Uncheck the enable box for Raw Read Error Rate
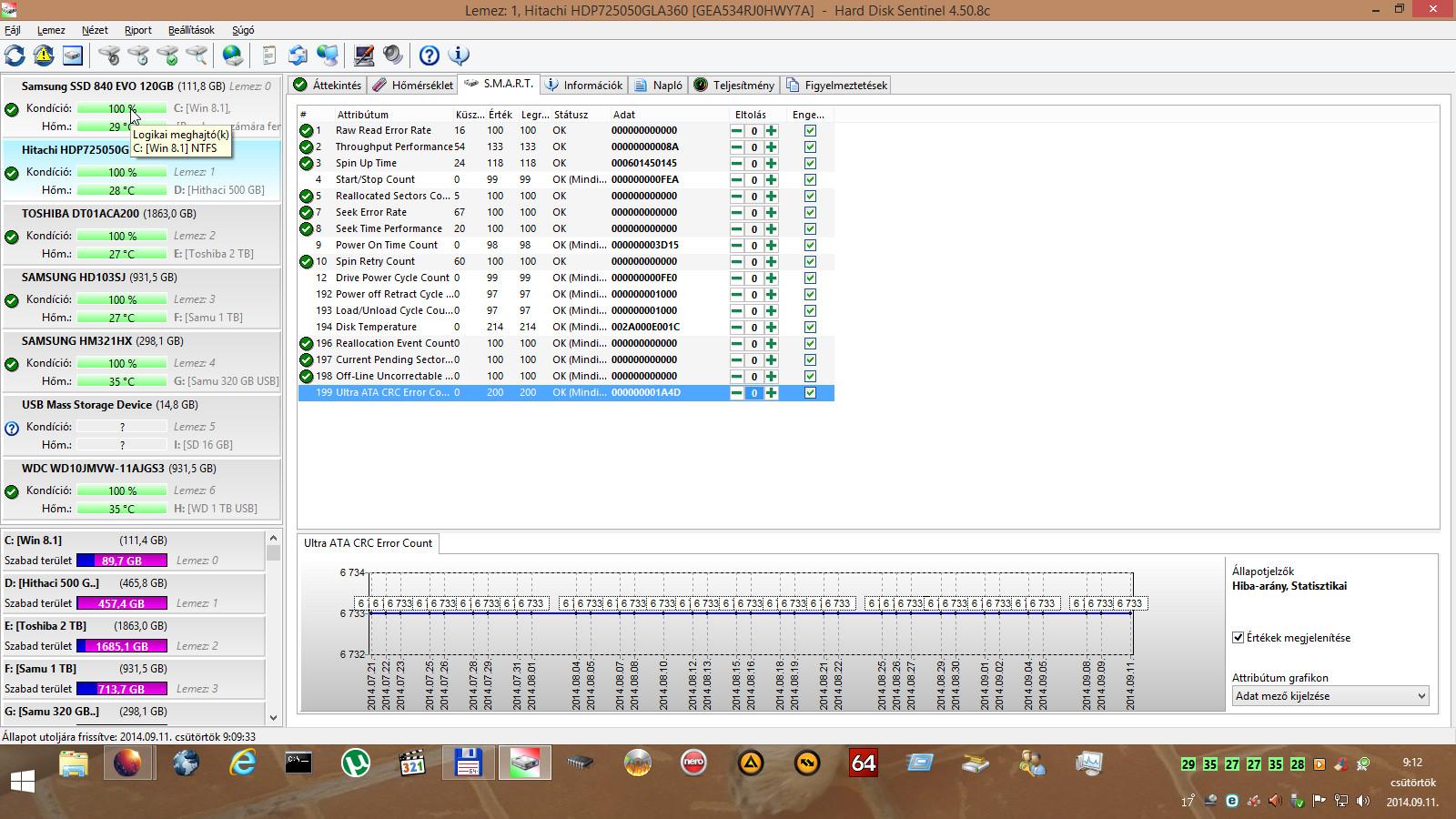1456x819 pixels. click(x=810, y=131)
